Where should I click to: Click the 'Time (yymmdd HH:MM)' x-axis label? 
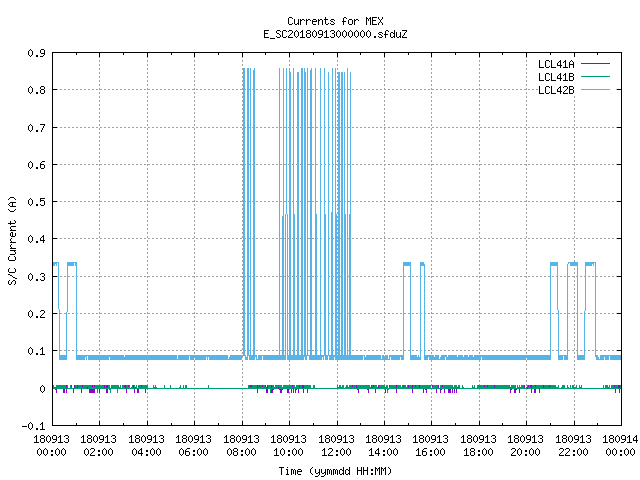pyautogui.click(x=335, y=471)
